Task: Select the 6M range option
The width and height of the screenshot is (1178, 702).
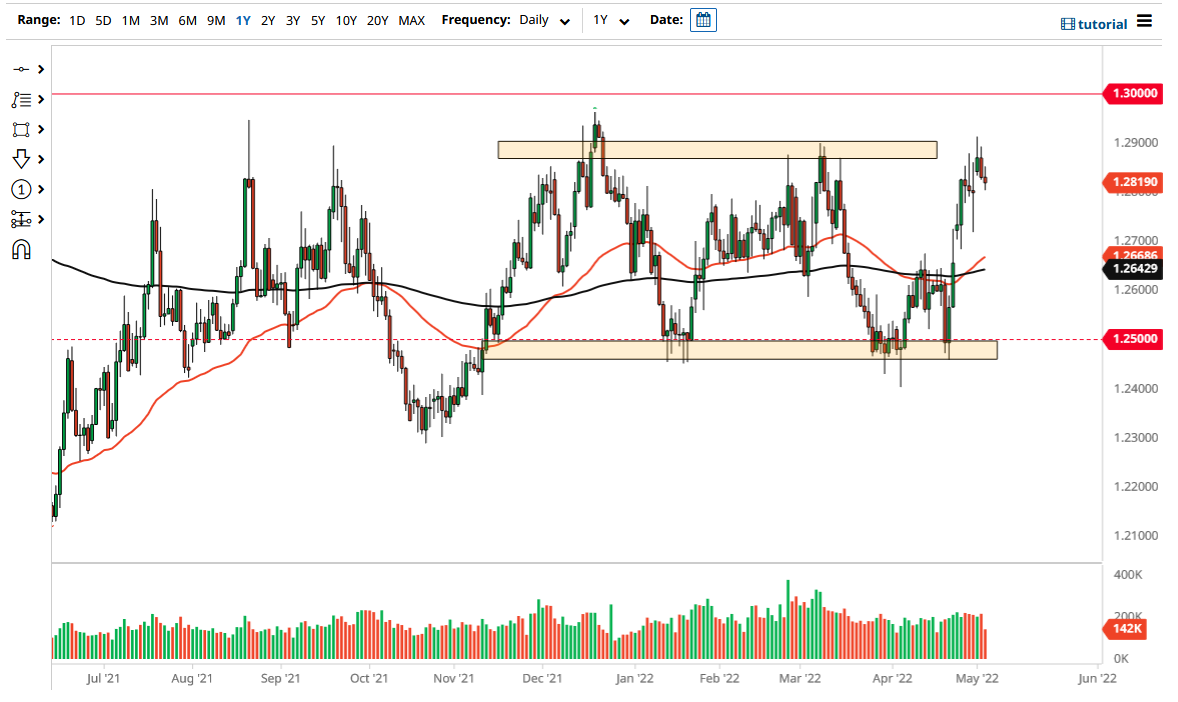Action: [x=186, y=19]
